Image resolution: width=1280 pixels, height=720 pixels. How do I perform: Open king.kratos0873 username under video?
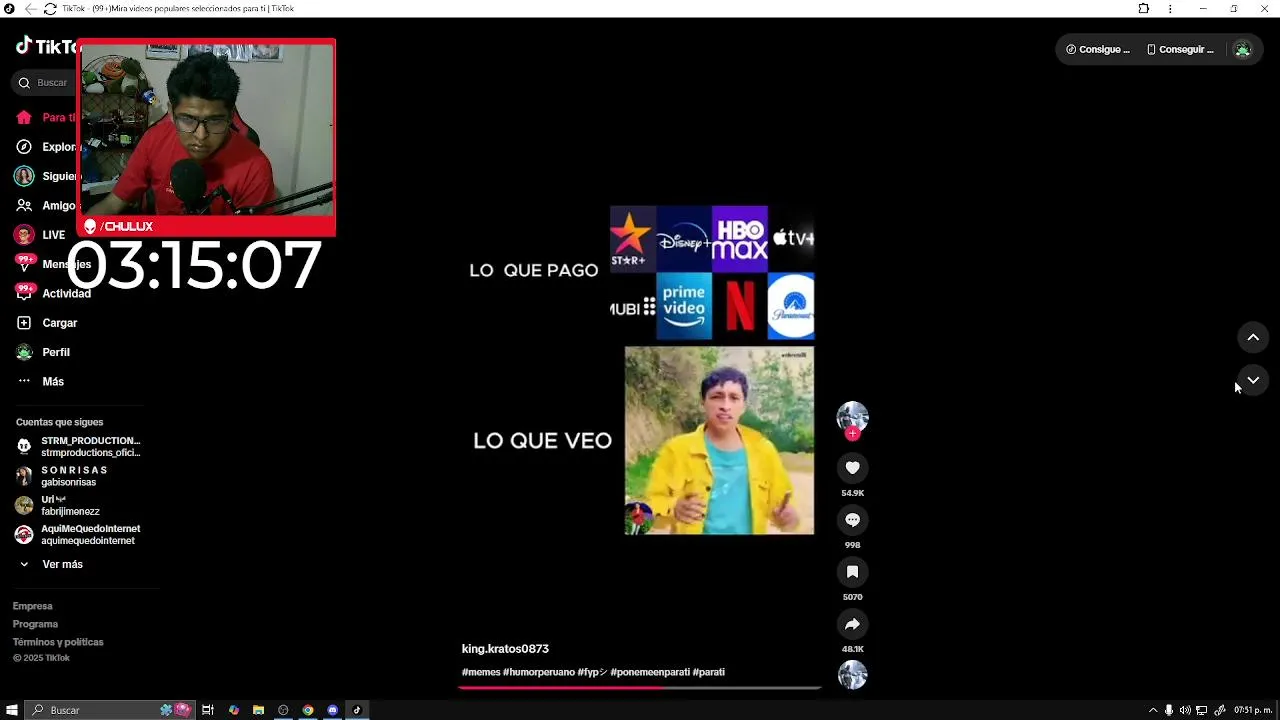[505, 649]
